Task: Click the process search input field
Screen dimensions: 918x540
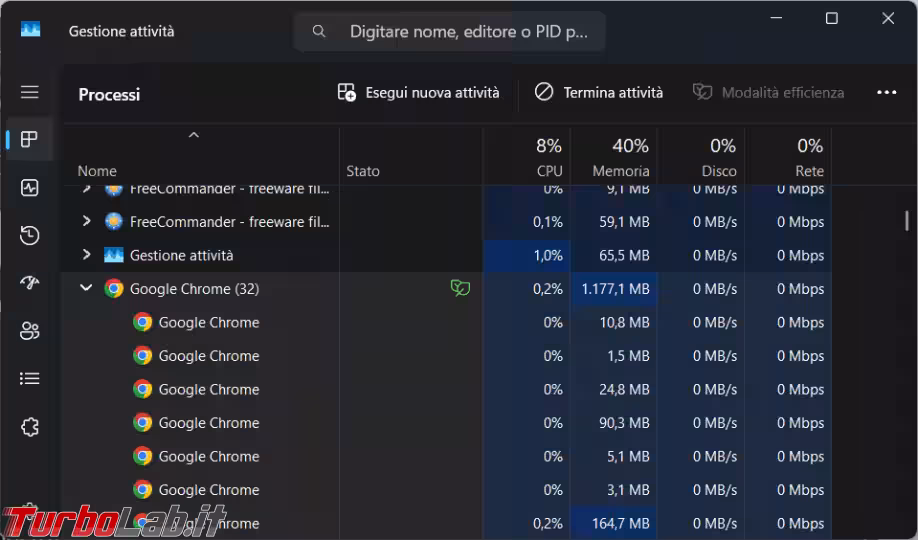Action: coord(450,31)
